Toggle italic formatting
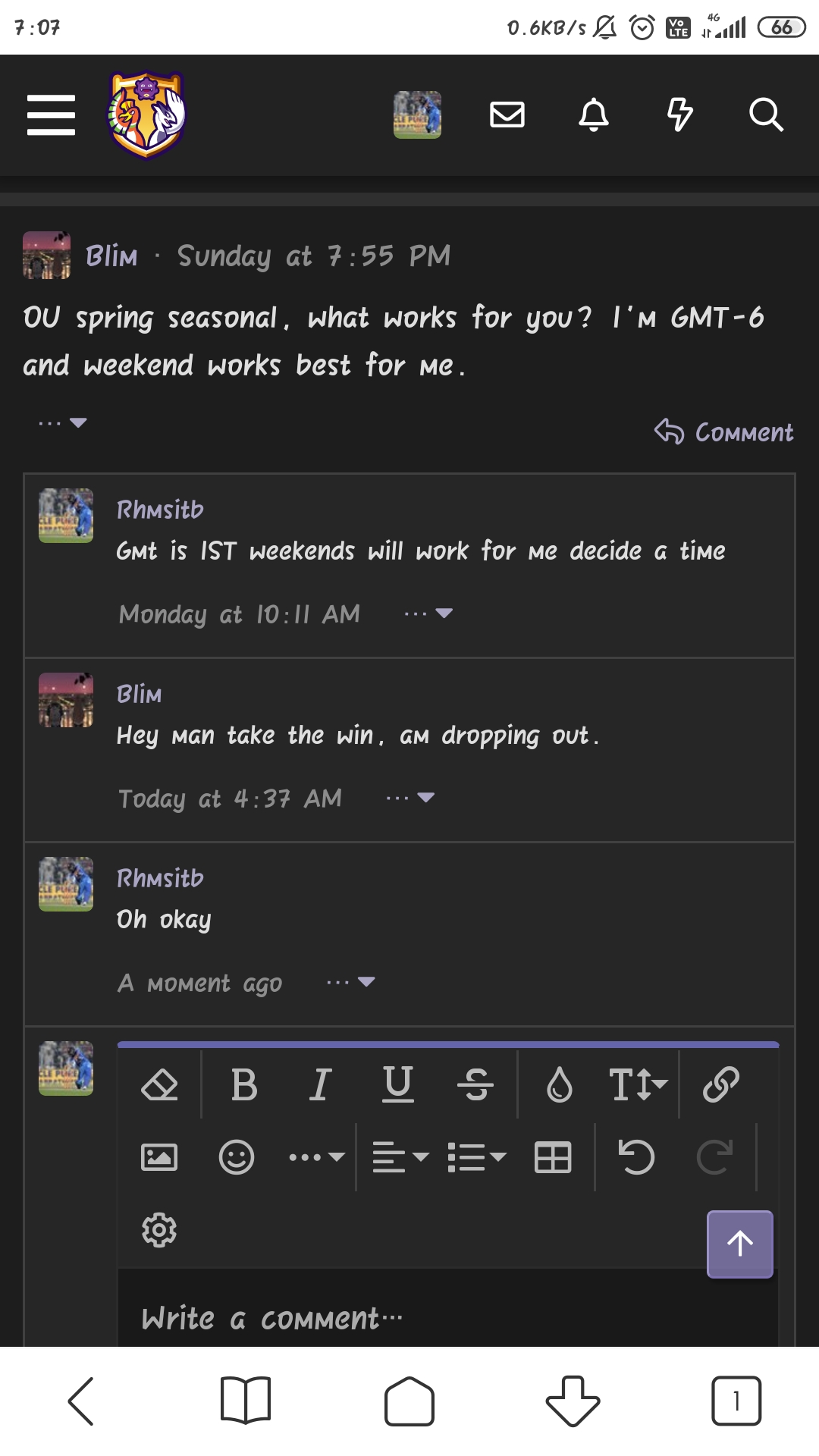The image size is (819, 1456). click(320, 1084)
